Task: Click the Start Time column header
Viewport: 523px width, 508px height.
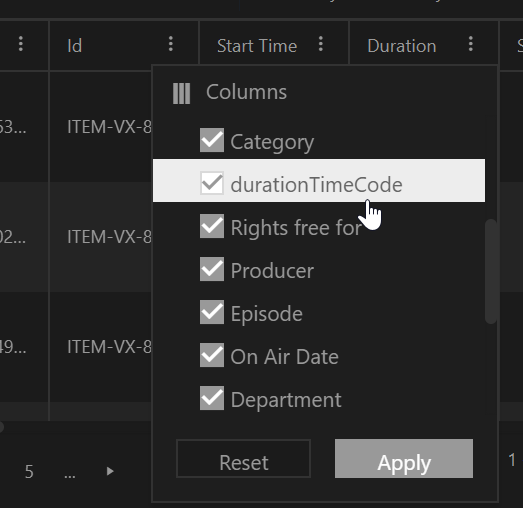Action: click(x=257, y=46)
